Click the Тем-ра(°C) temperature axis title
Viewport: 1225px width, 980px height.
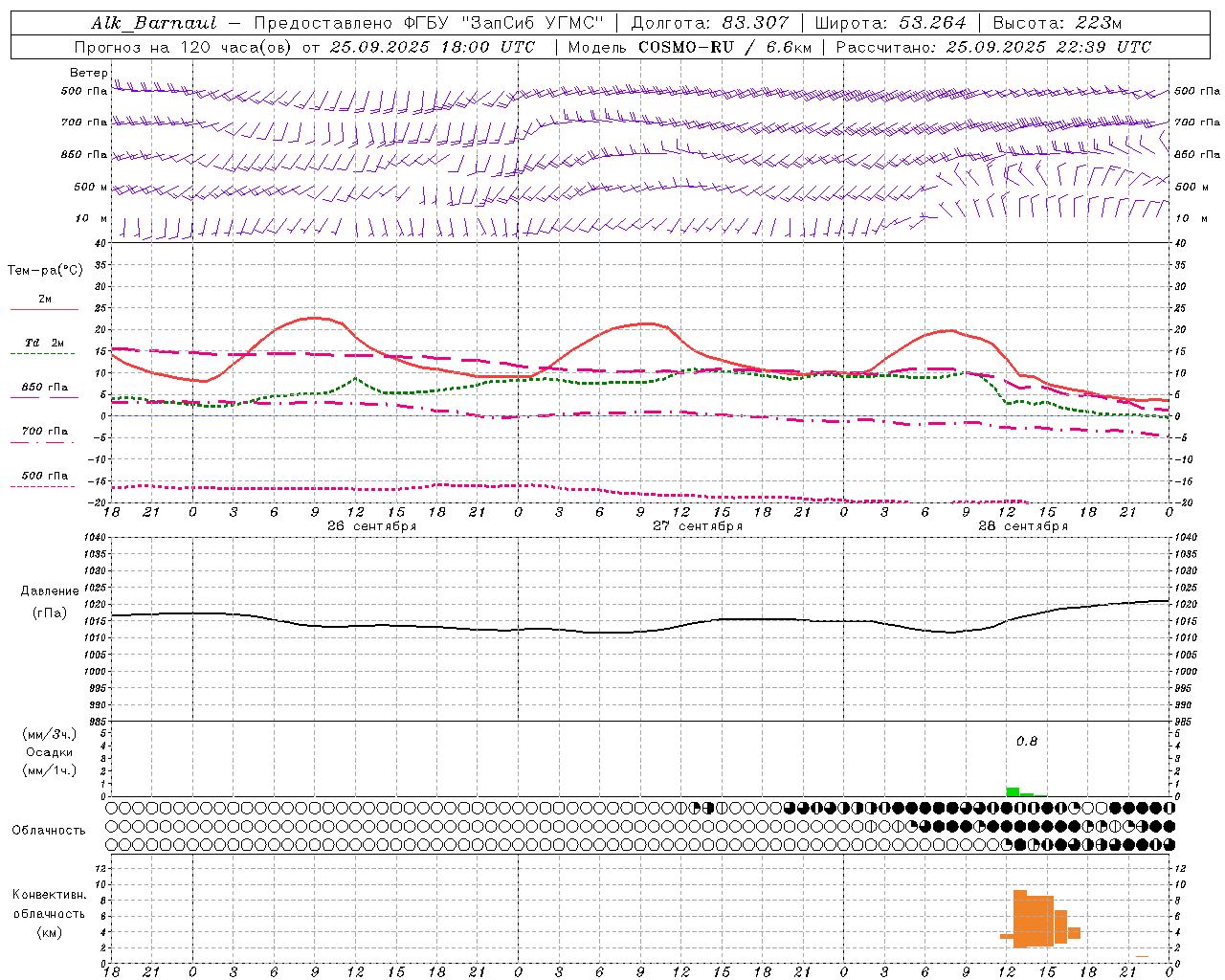(45, 271)
